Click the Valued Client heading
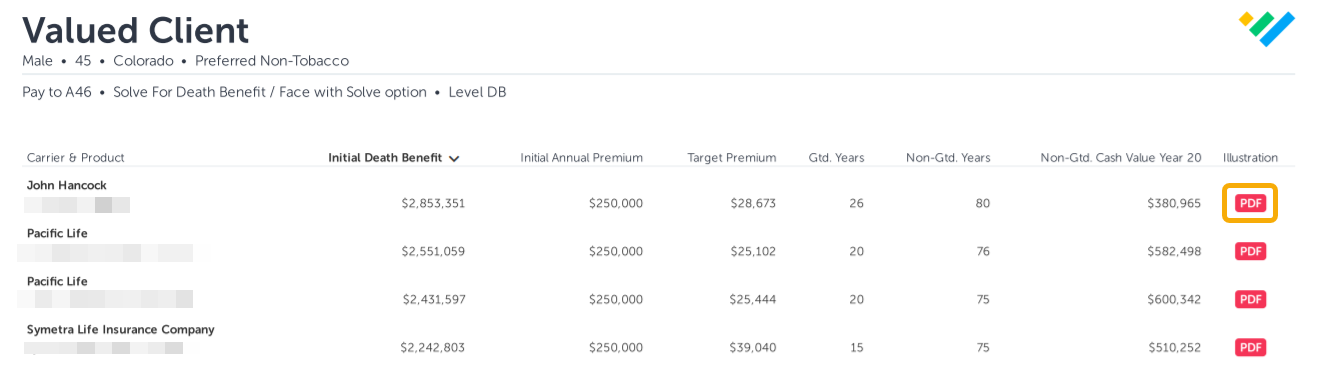 [136, 31]
